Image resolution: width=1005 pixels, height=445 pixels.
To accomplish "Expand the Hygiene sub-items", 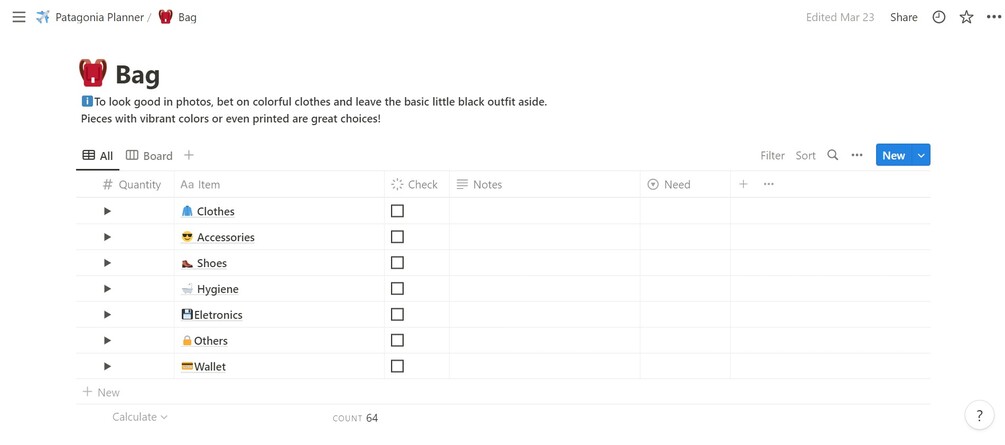I will (x=107, y=289).
